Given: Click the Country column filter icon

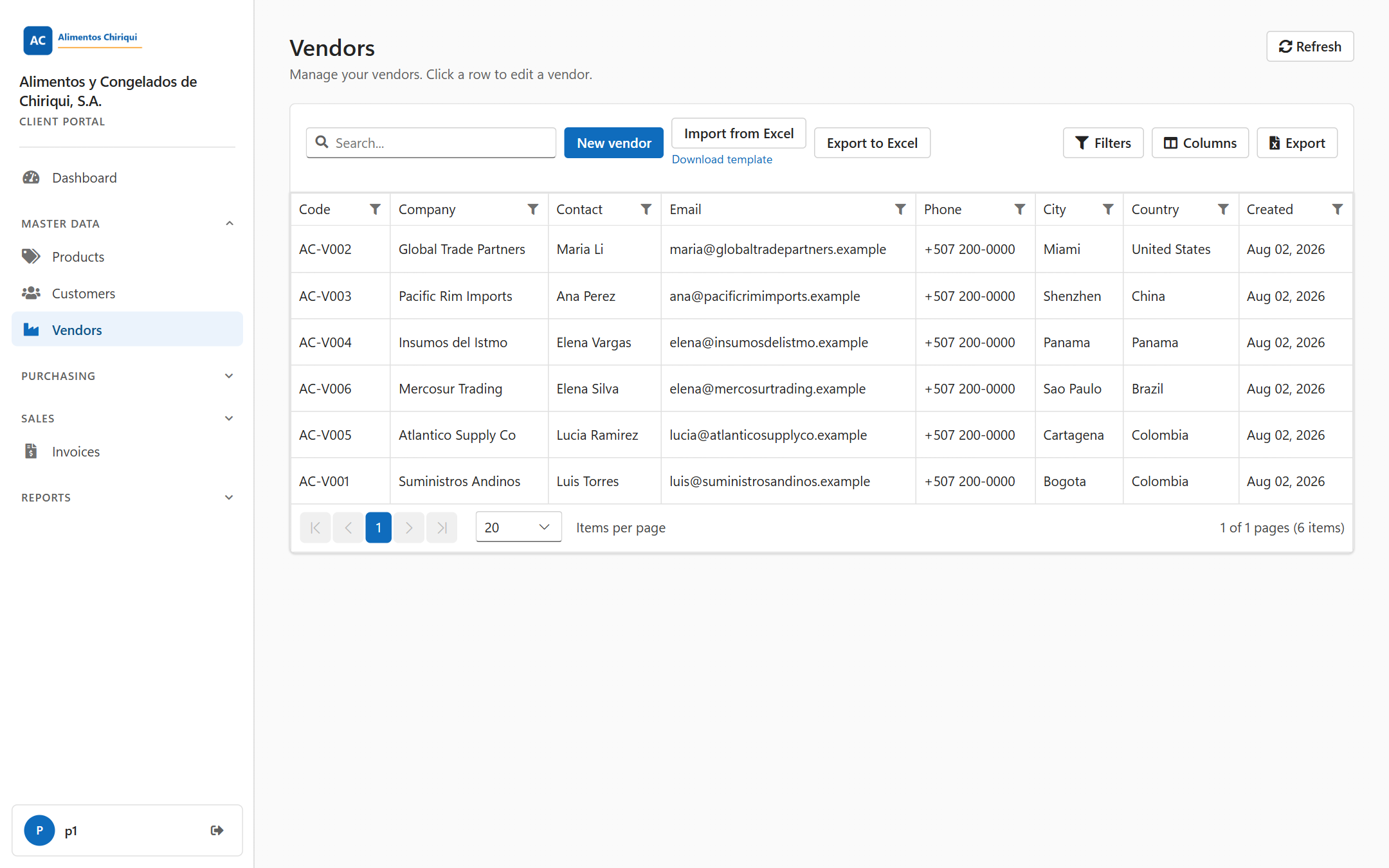Looking at the screenshot, I should click(x=1223, y=209).
